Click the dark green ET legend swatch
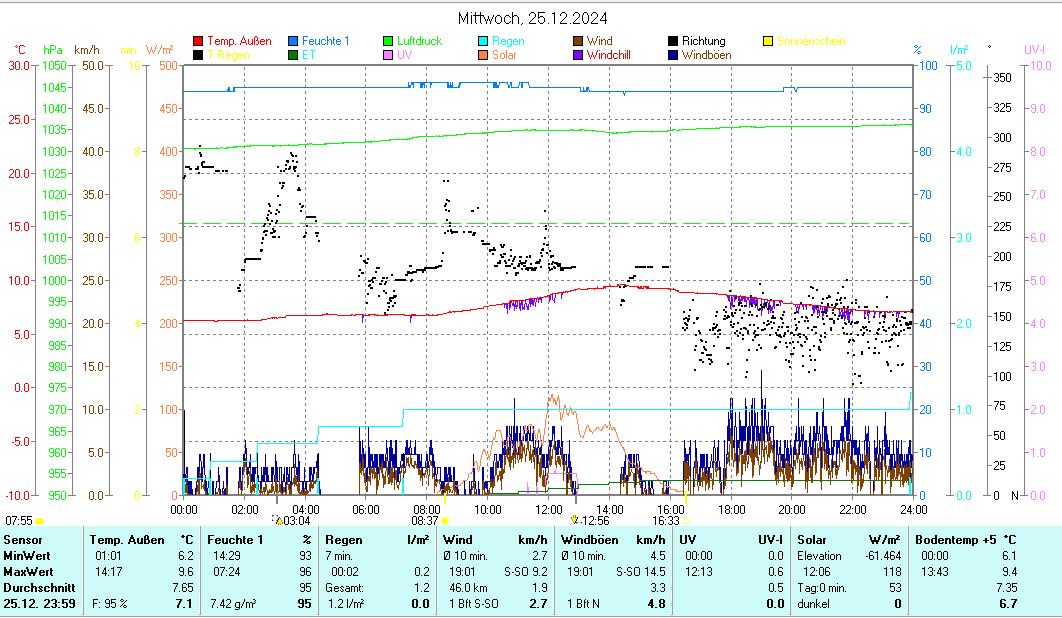Viewport: 1062px width, 618px height. [293, 55]
